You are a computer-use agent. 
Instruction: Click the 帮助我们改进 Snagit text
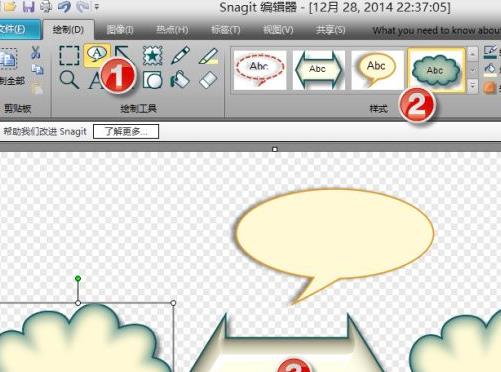[x=45, y=132]
